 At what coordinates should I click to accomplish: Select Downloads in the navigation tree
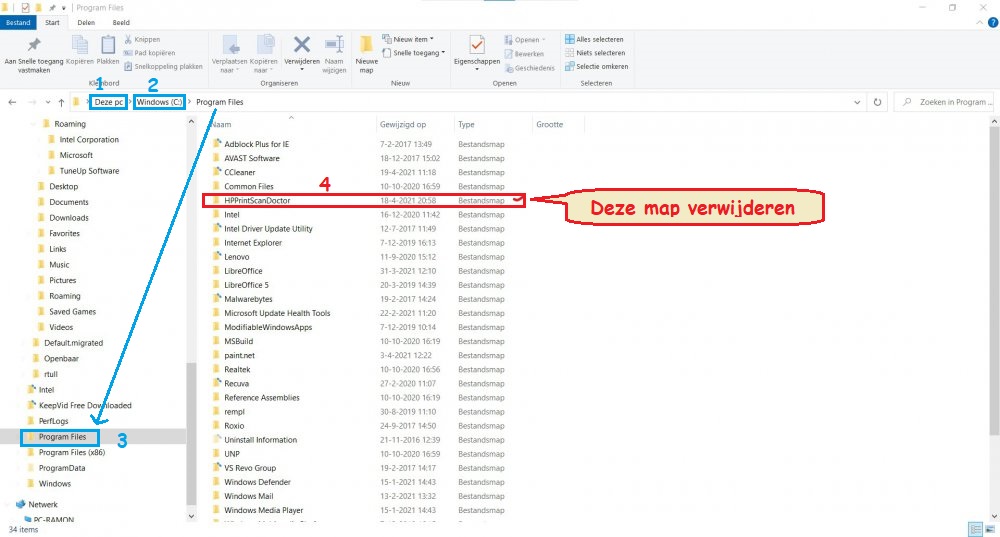(68, 217)
